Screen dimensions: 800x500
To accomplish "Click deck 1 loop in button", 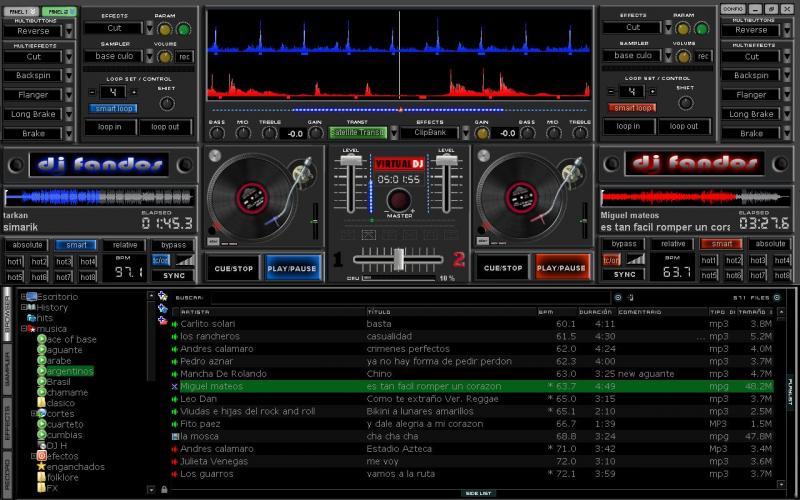I will [110, 127].
